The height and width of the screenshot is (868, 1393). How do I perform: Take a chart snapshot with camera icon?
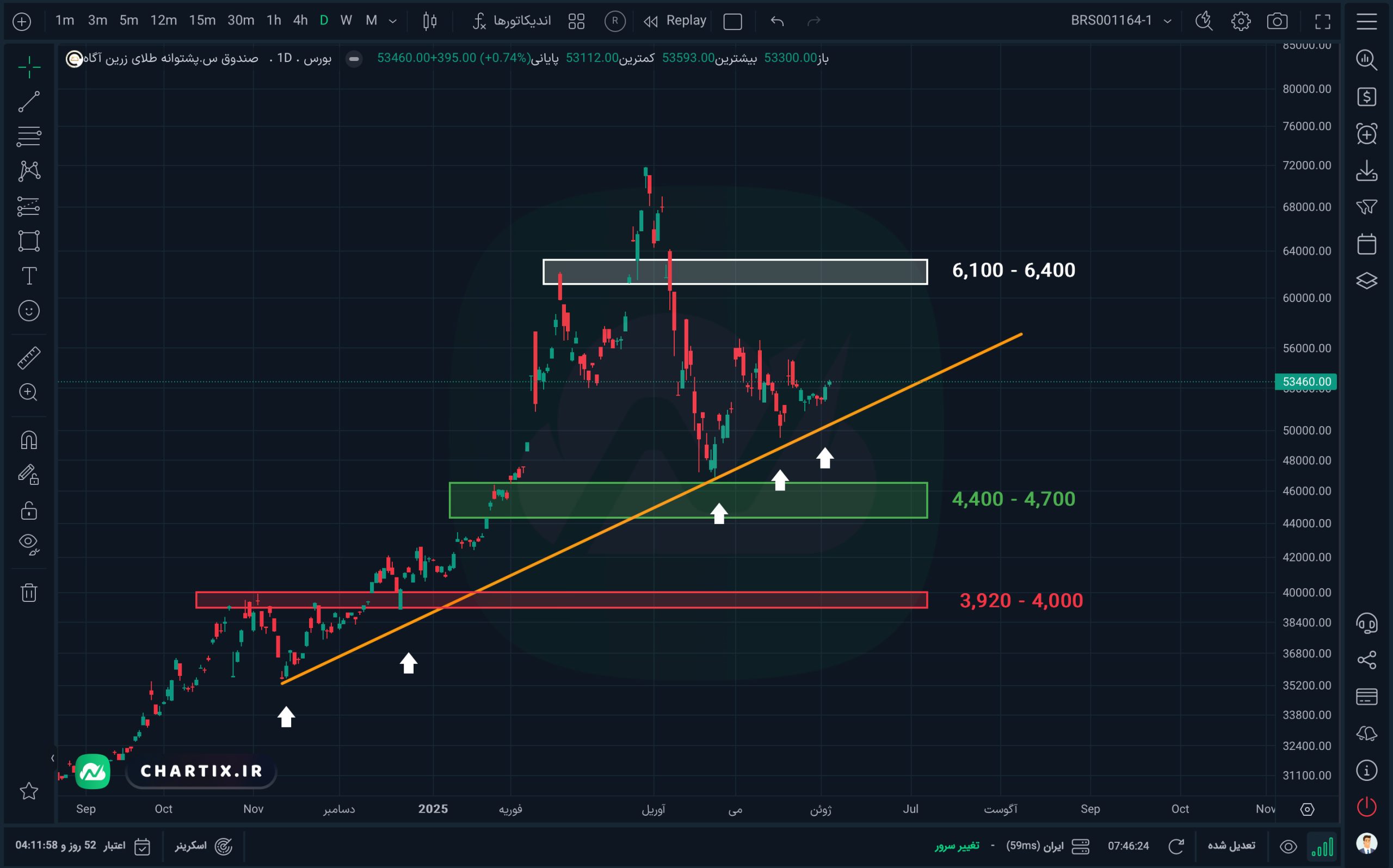pyautogui.click(x=1277, y=22)
